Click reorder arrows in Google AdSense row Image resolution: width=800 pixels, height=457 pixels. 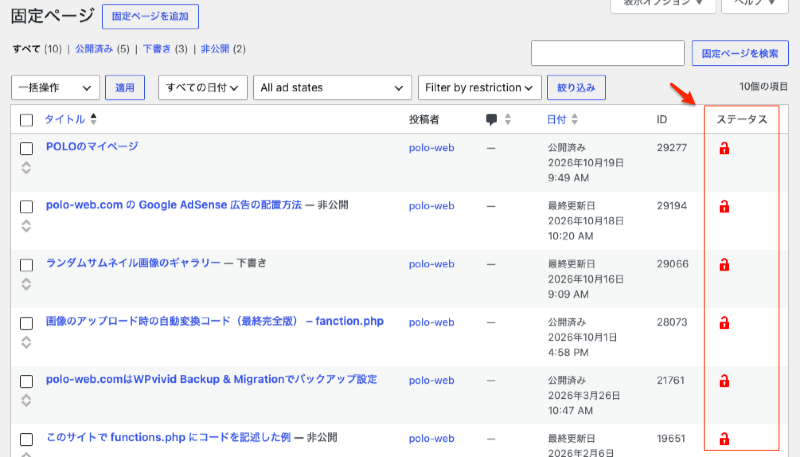coord(26,226)
